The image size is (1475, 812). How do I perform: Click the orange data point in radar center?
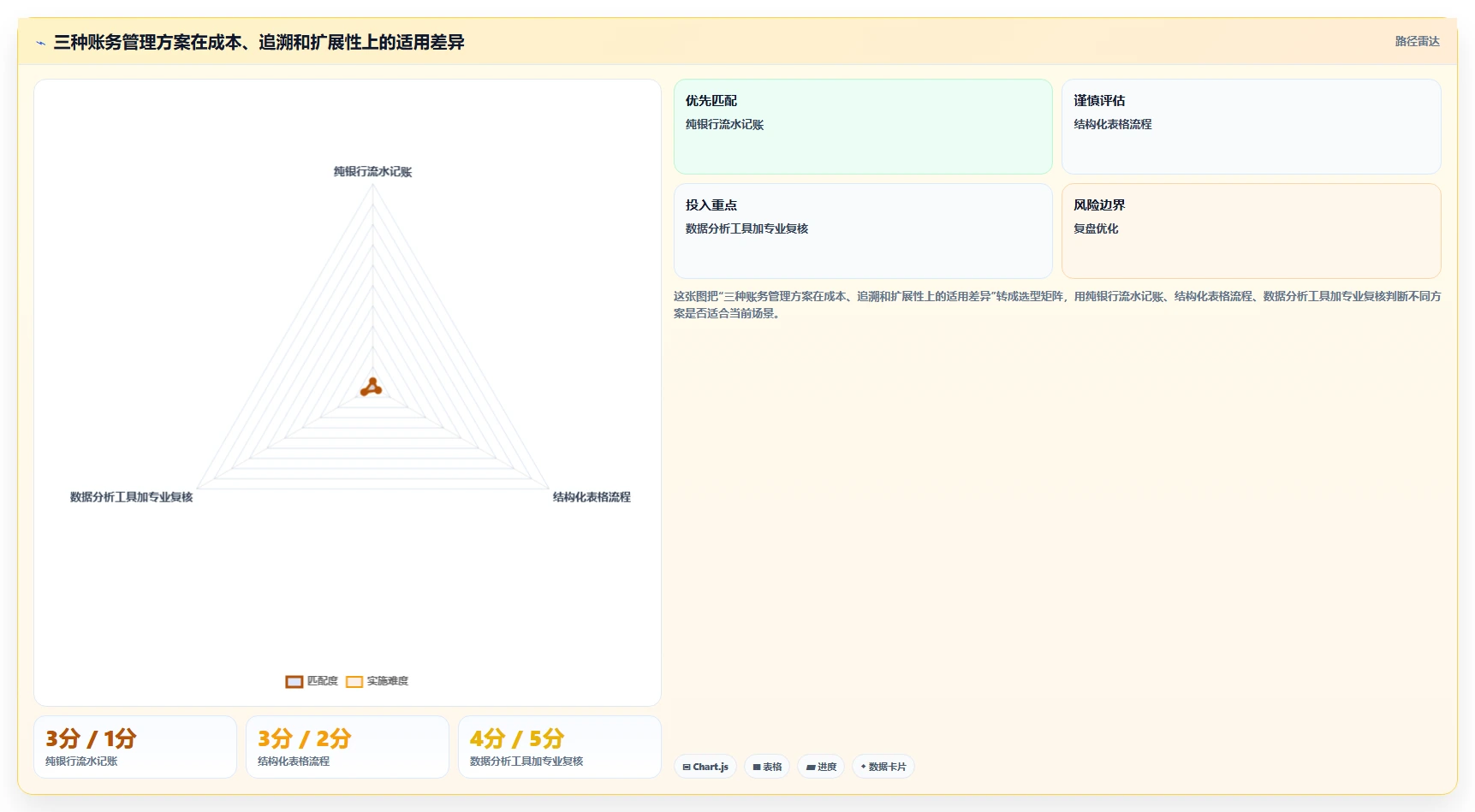click(372, 388)
